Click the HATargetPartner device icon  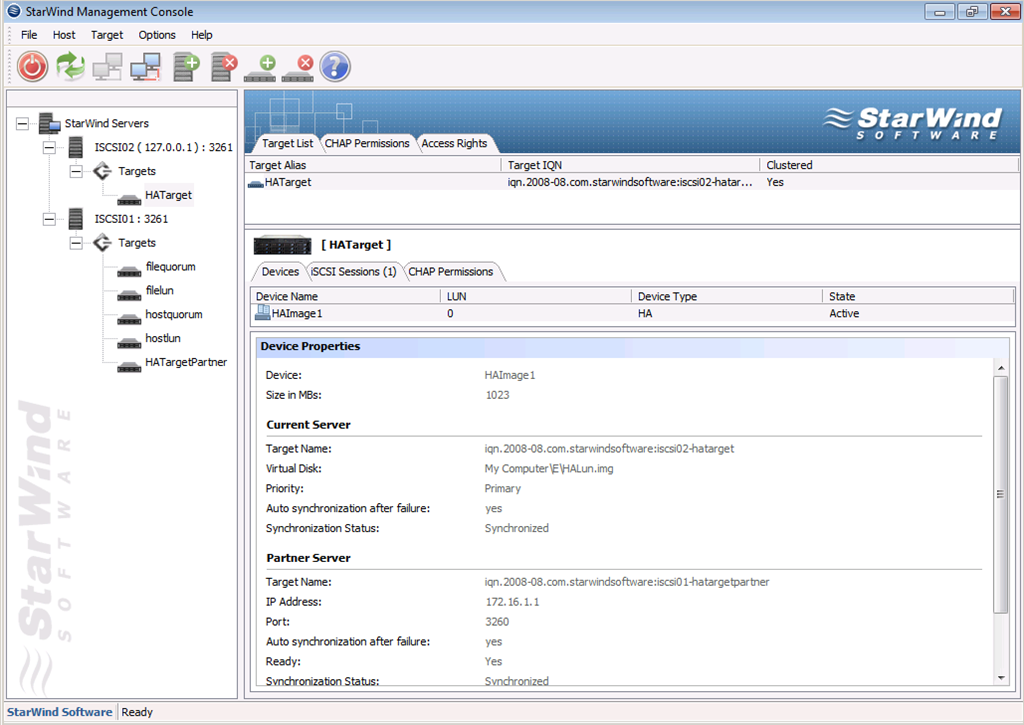pyautogui.click(x=129, y=366)
